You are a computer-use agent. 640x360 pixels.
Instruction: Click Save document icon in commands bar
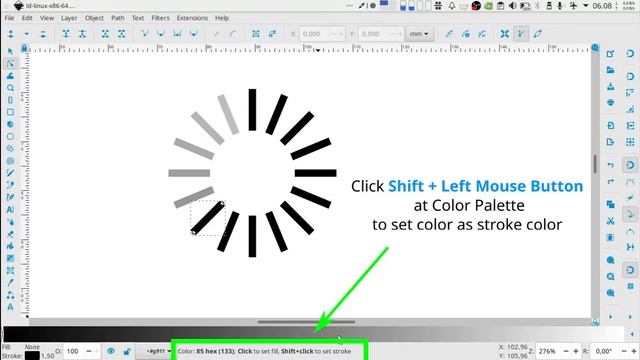click(x=611, y=87)
